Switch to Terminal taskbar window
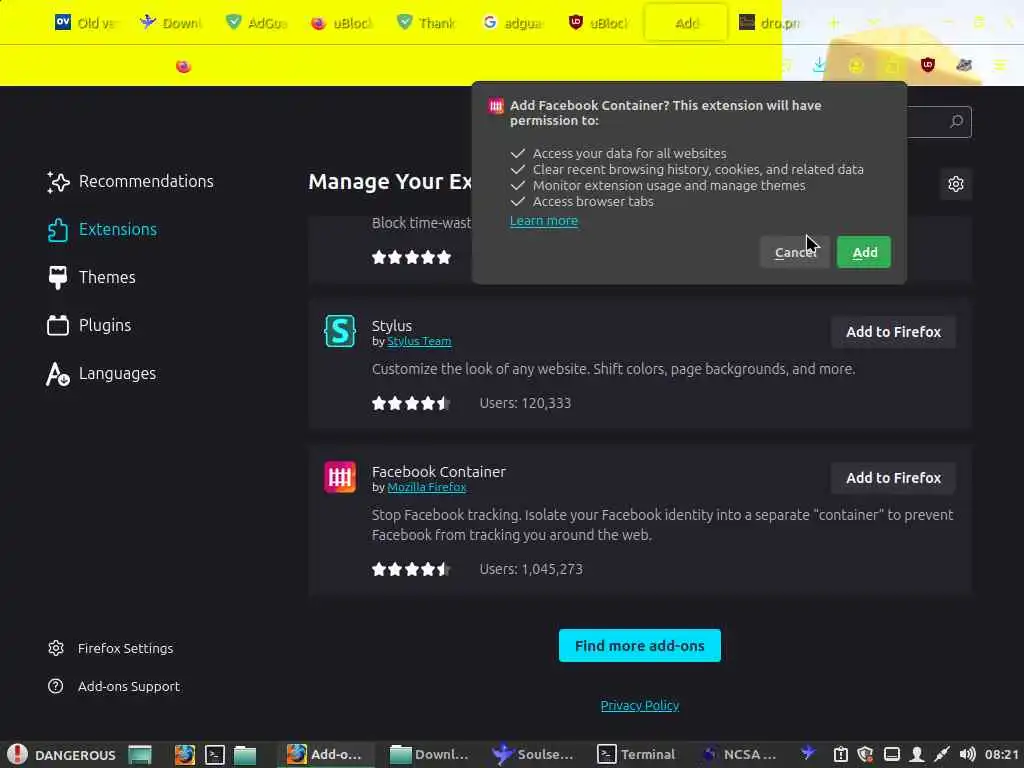1024x768 pixels. pos(636,754)
